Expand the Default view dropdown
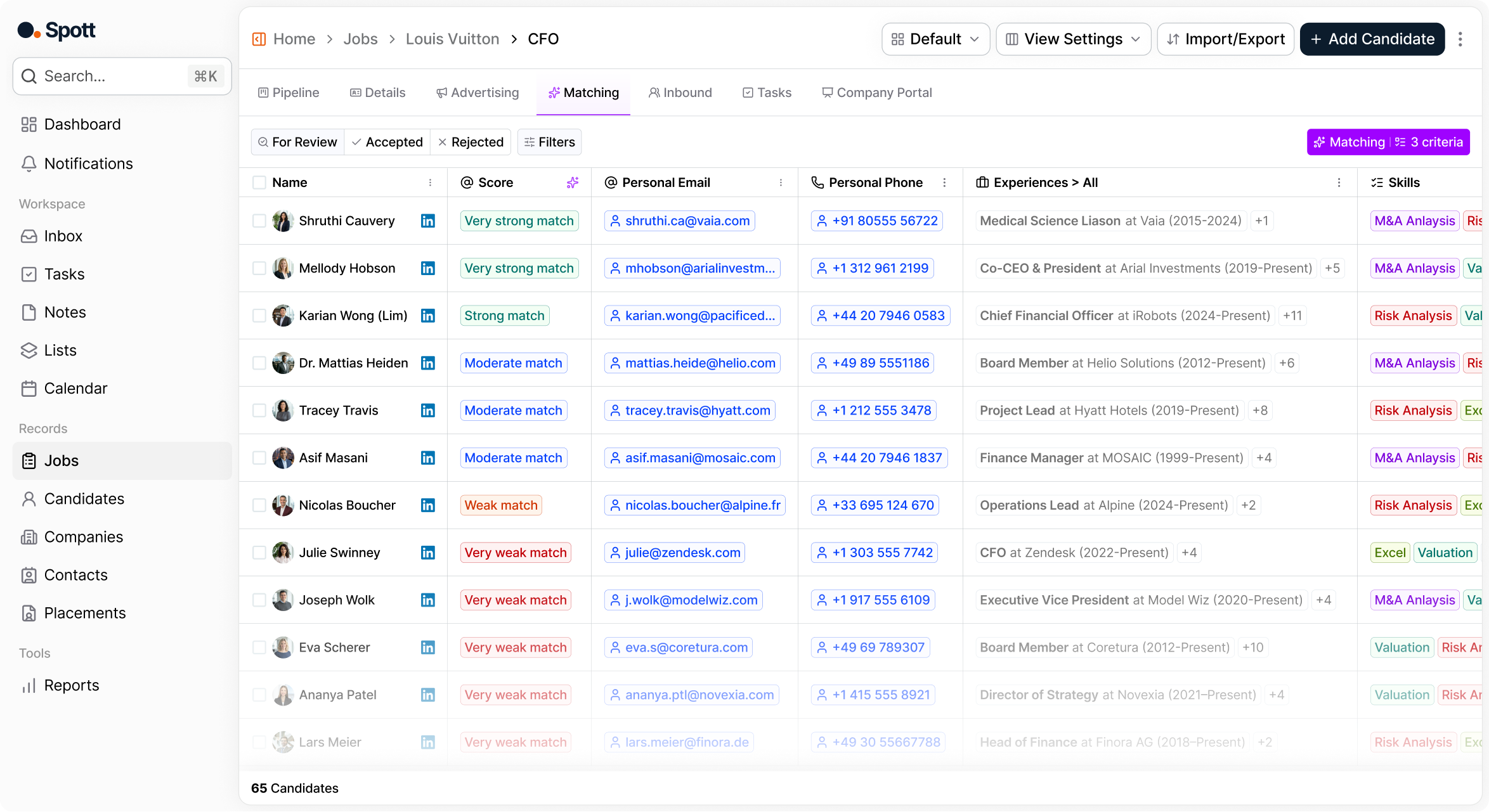This screenshot has height=812, width=1489. 935,39
